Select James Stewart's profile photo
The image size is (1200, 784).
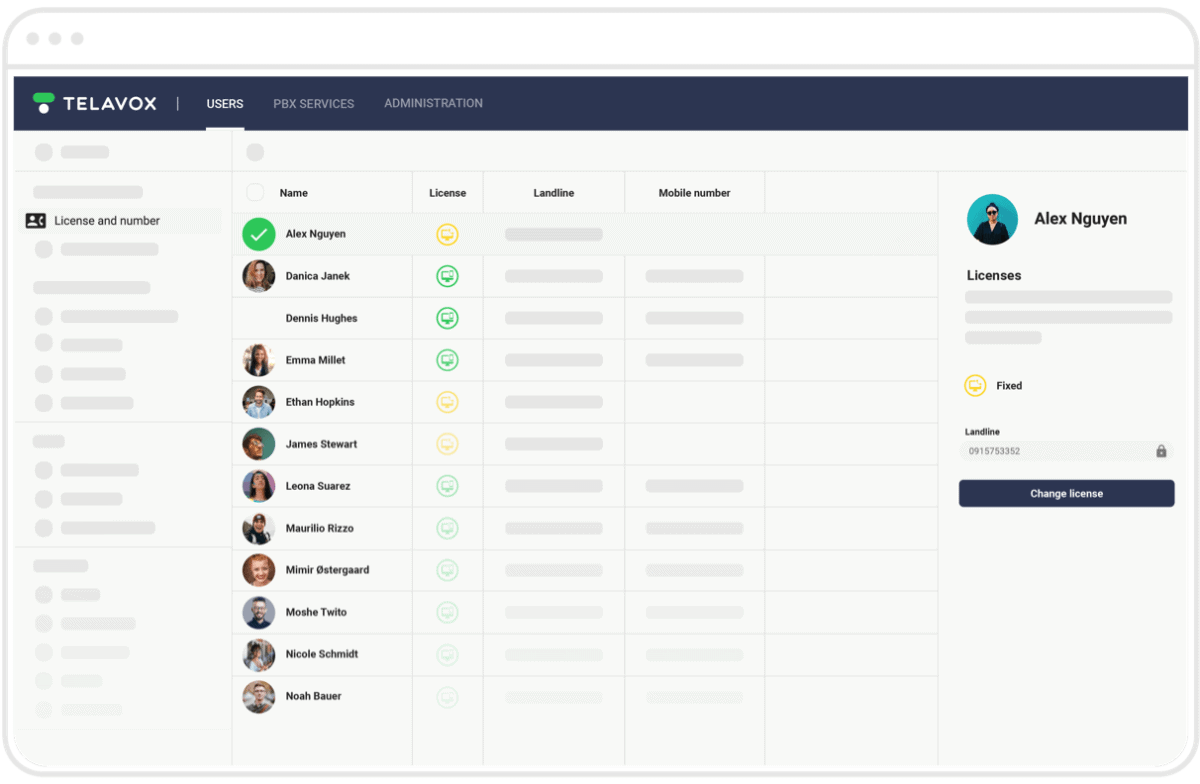click(259, 444)
